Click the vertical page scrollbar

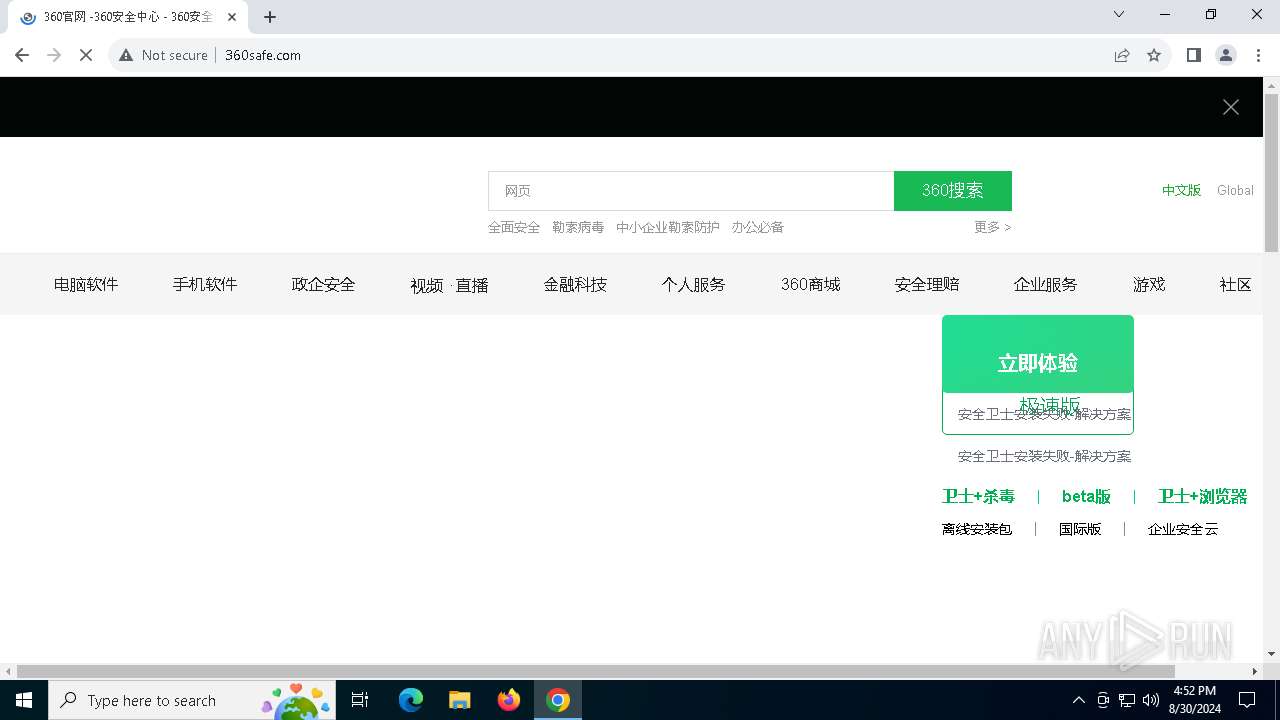click(1271, 172)
